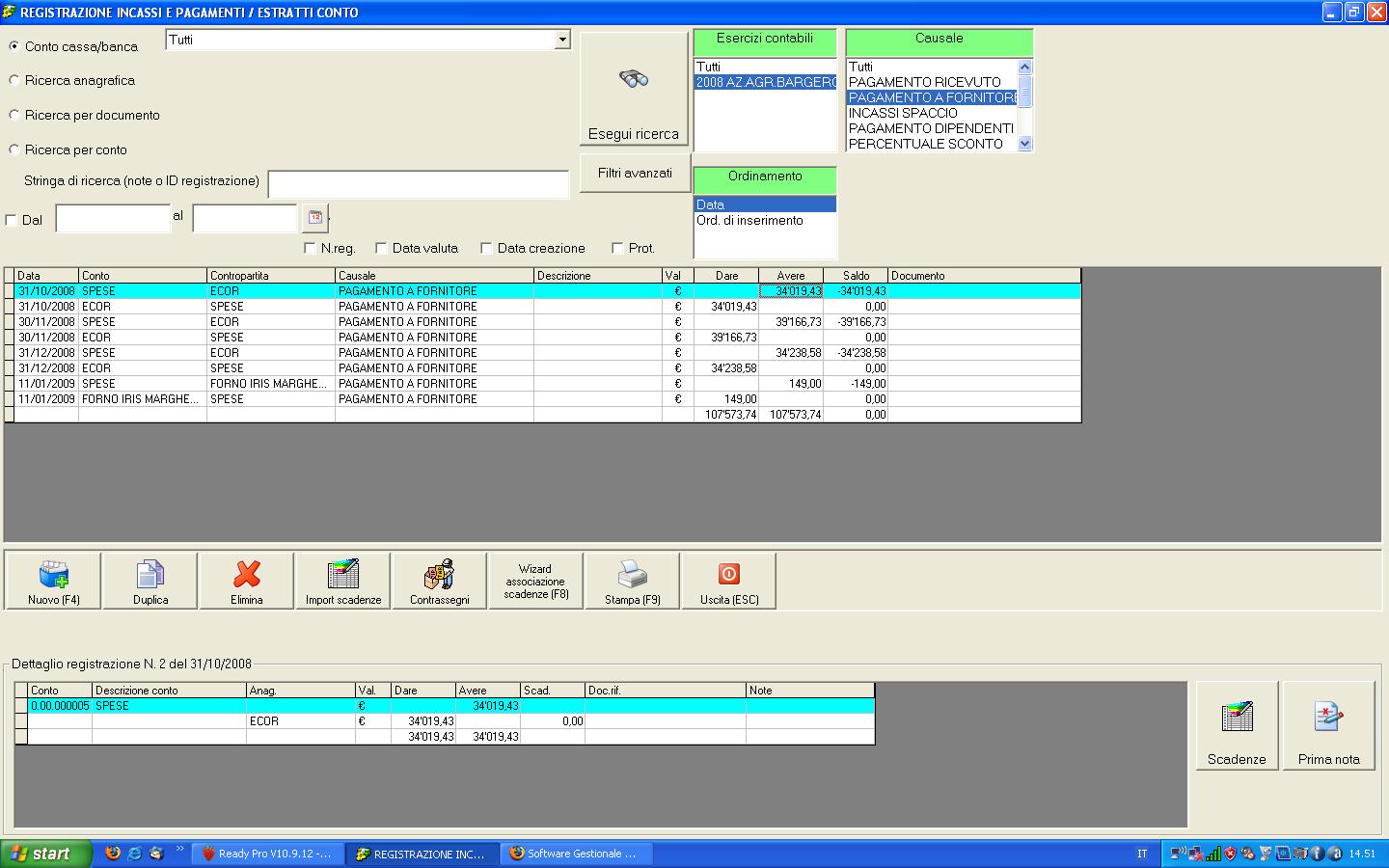This screenshot has width=1389, height=868.
Task: Click the Saldo column header
Action: (x=856, y=276)
